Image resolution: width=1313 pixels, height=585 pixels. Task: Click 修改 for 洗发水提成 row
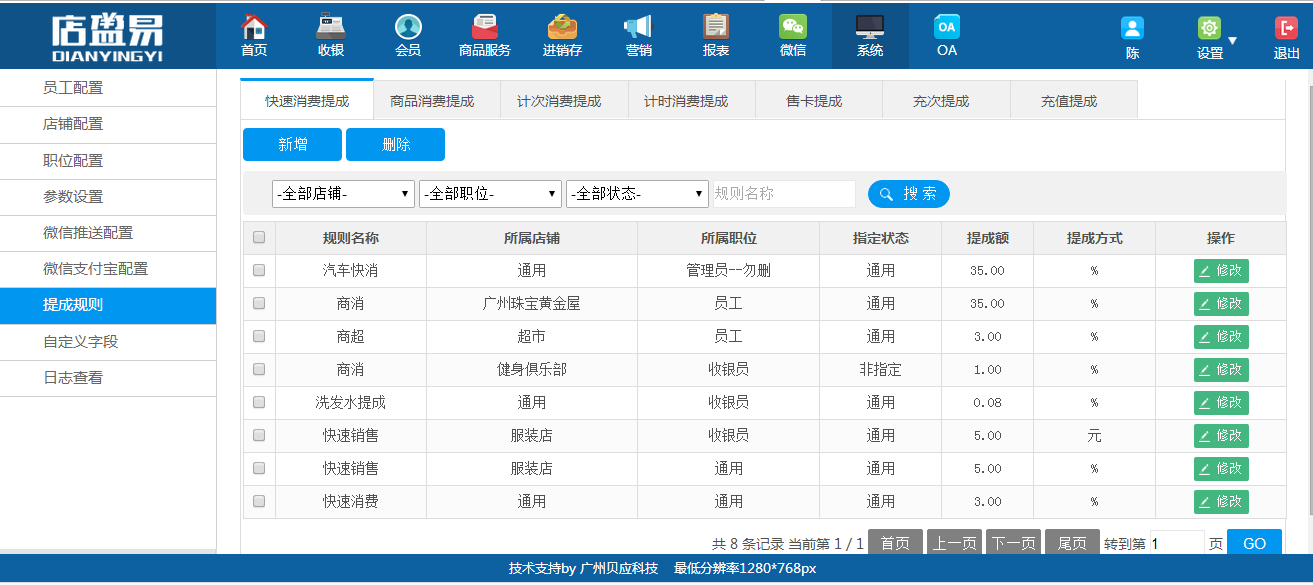click(x=1221, y=403)
